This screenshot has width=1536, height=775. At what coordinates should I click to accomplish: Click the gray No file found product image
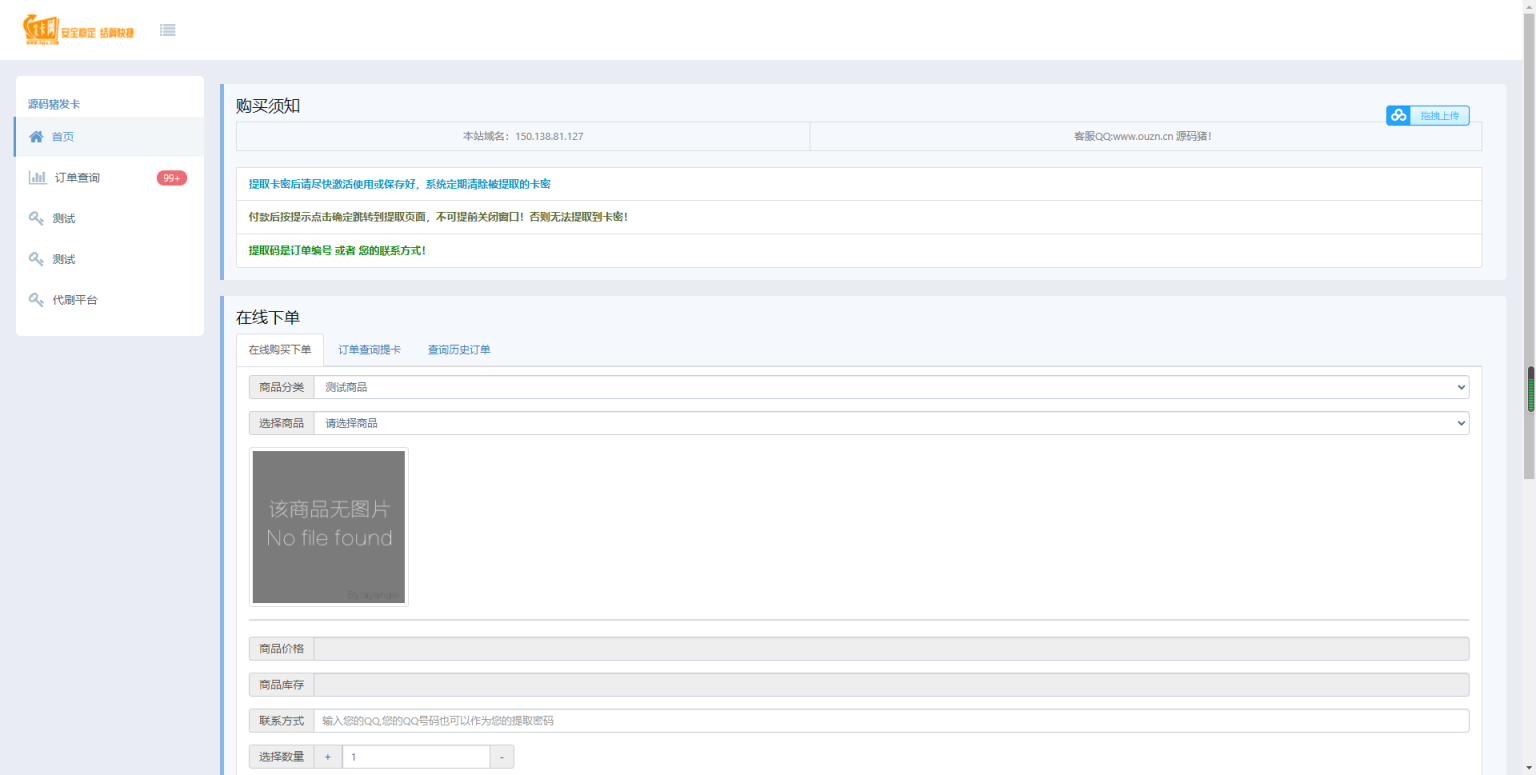(x=329, y=527)
